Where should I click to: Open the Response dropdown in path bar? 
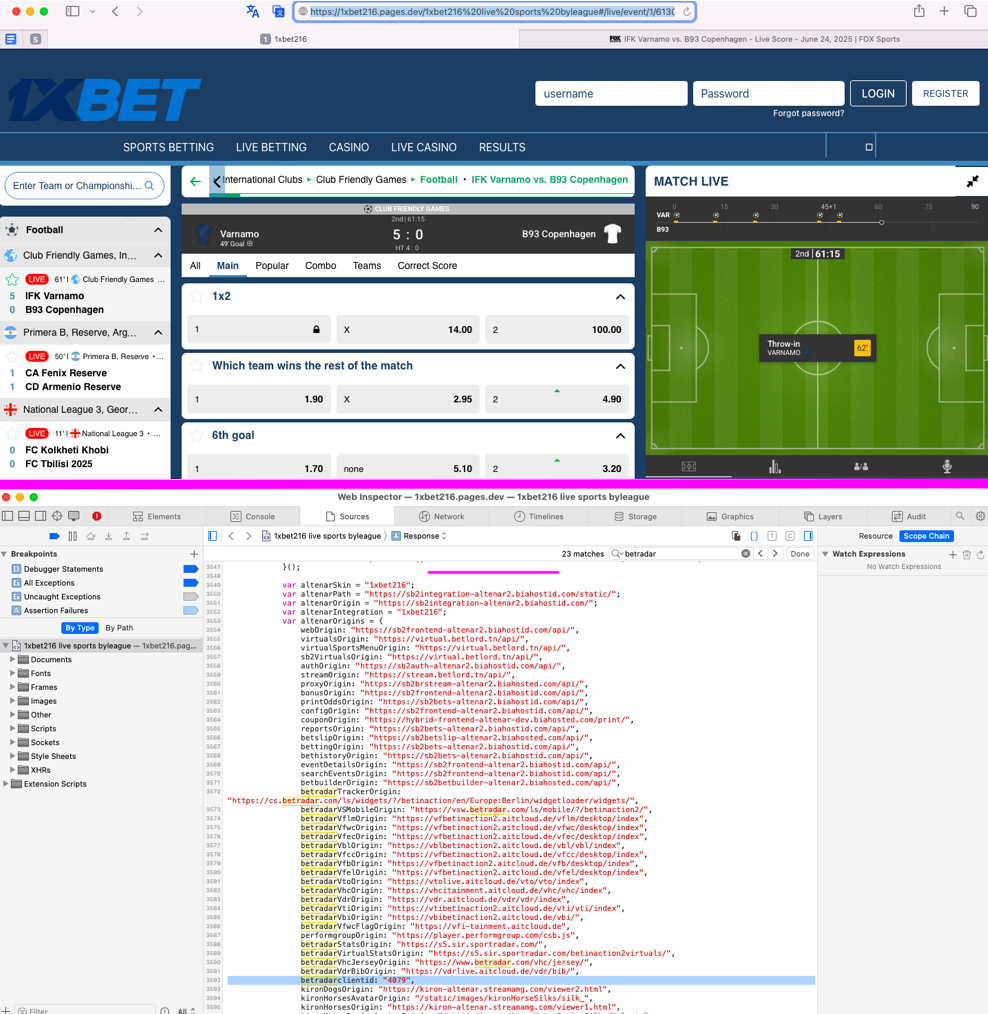tap(420, 536)
